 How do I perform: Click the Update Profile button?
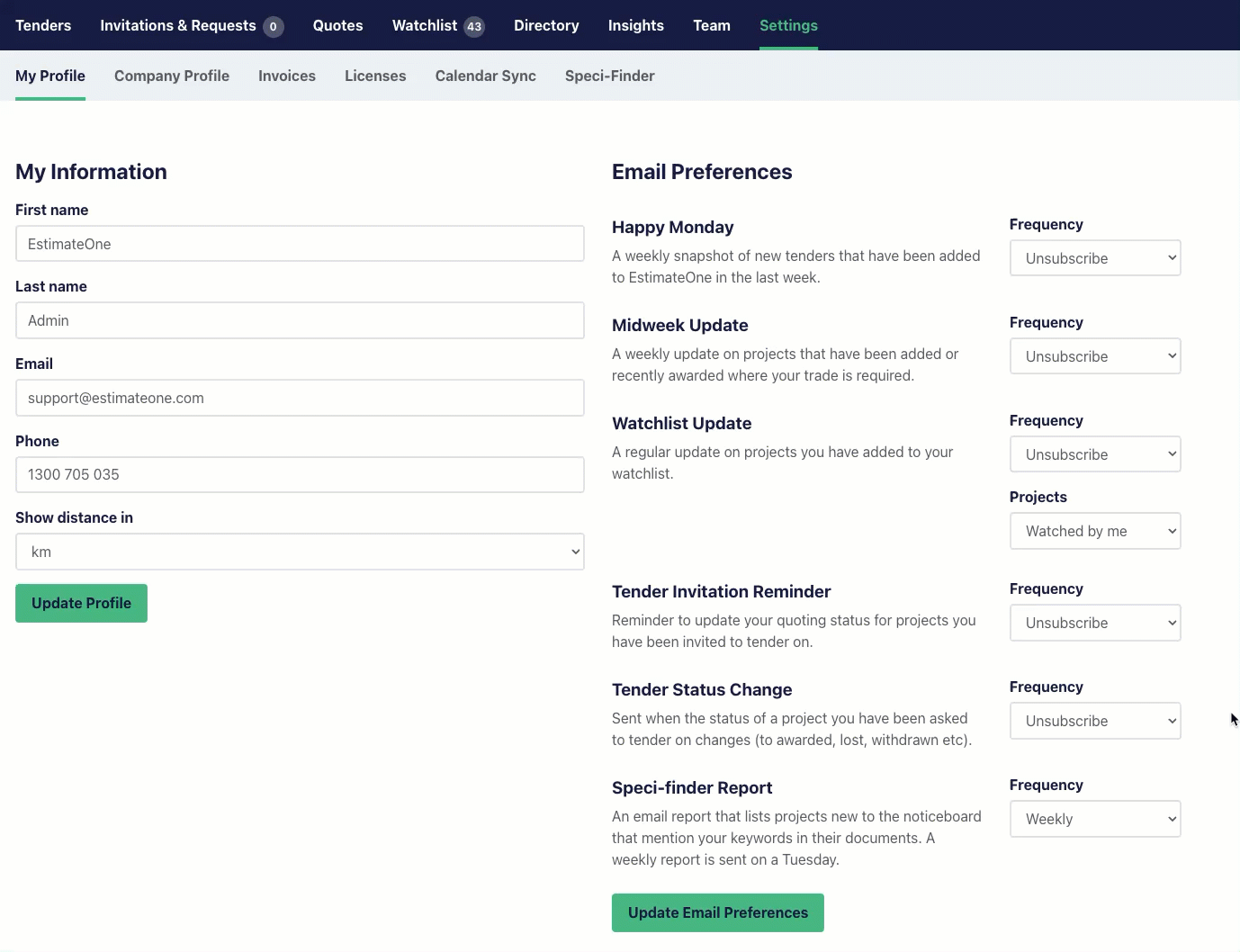(81, 603)
